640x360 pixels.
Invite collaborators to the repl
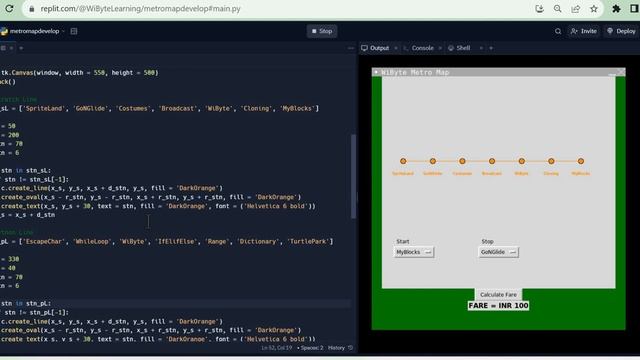tap(584, 31)
